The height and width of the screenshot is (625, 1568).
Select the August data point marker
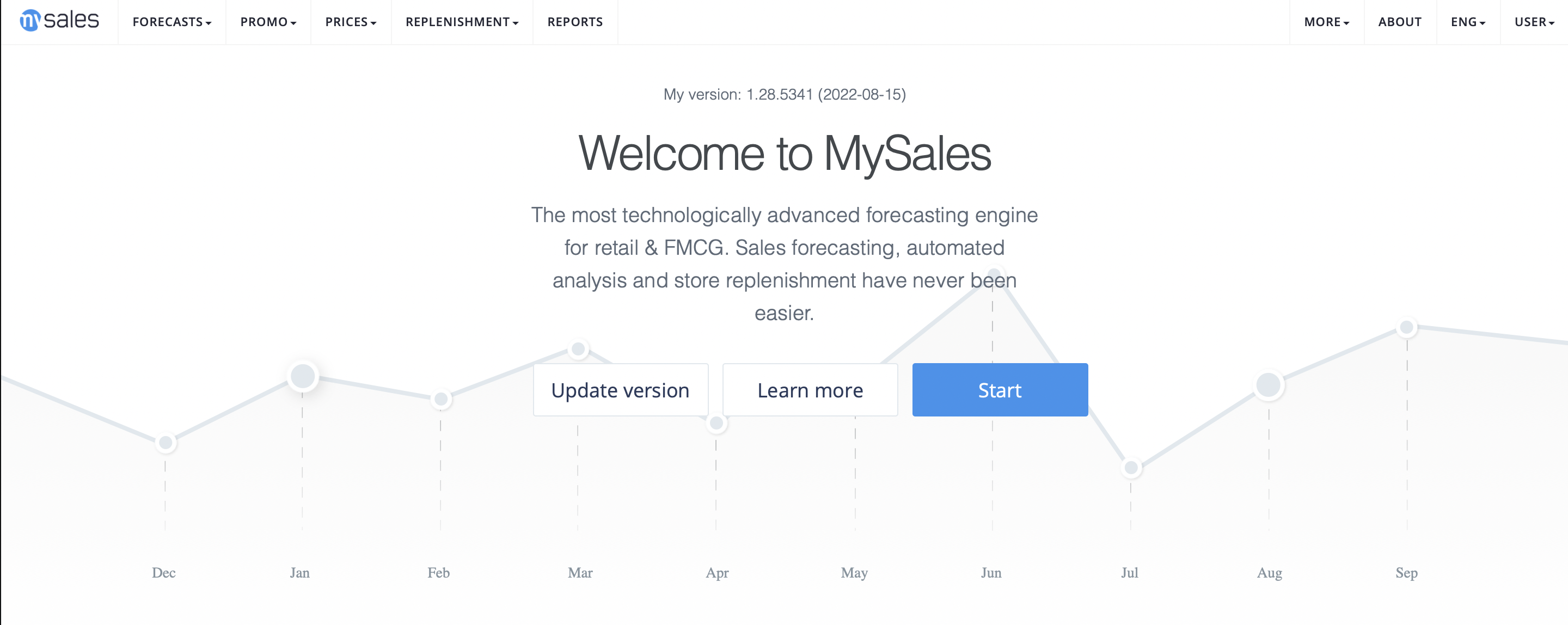click(x=1269, y=384)
